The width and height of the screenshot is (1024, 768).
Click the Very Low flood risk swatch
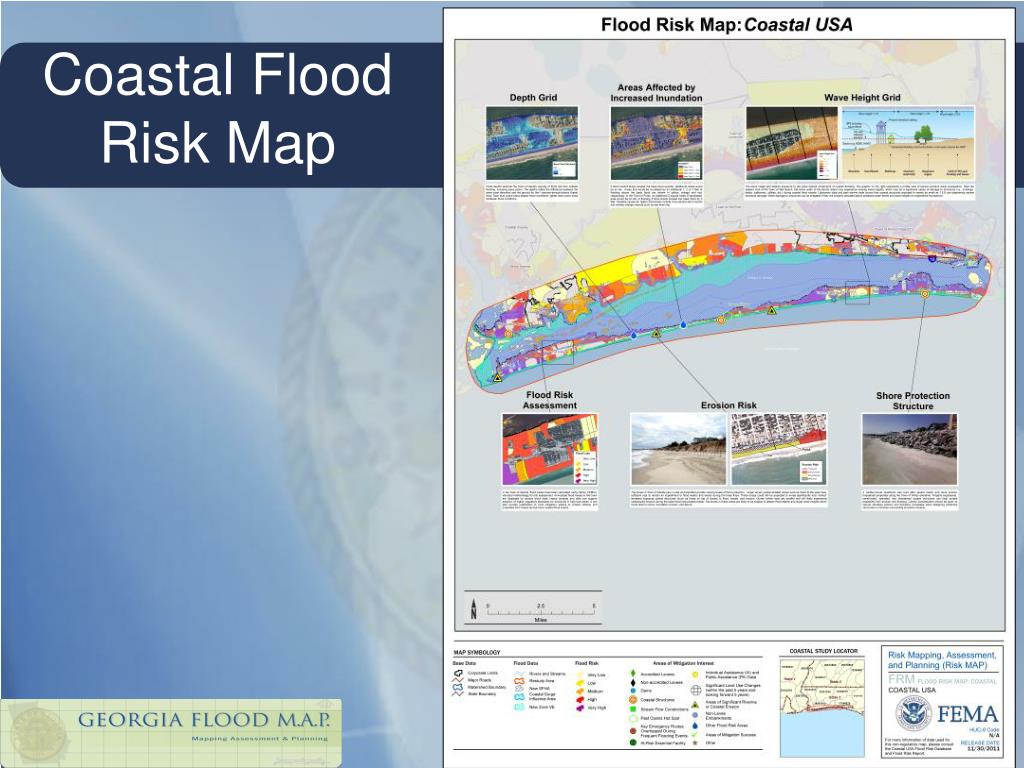(580, 675)
